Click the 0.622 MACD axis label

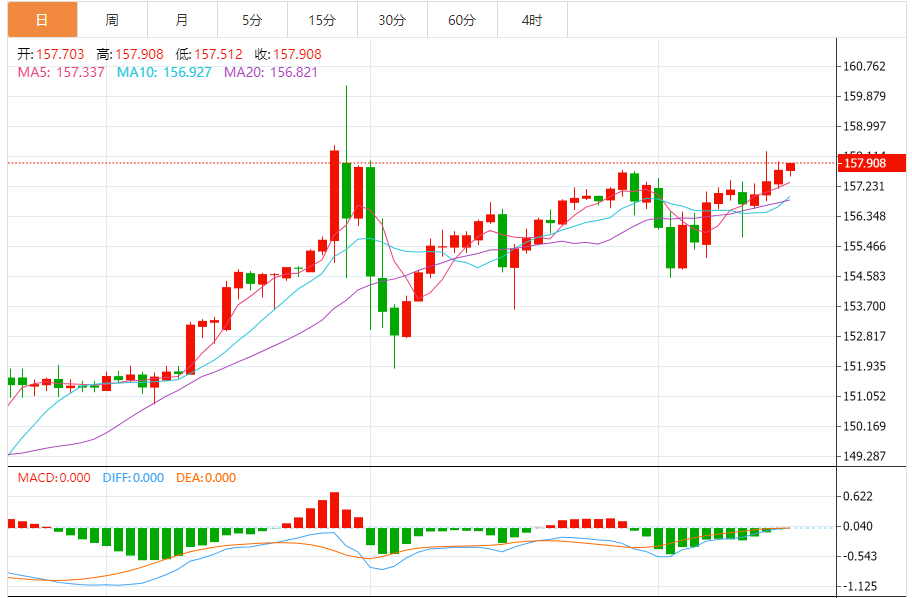coord(858,496)
